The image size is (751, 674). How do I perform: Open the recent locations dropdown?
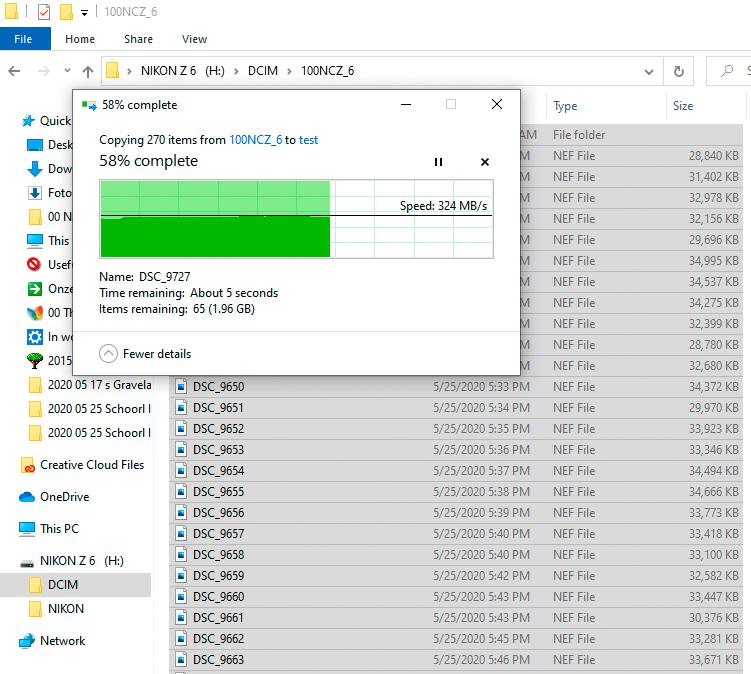coord(68,71)
